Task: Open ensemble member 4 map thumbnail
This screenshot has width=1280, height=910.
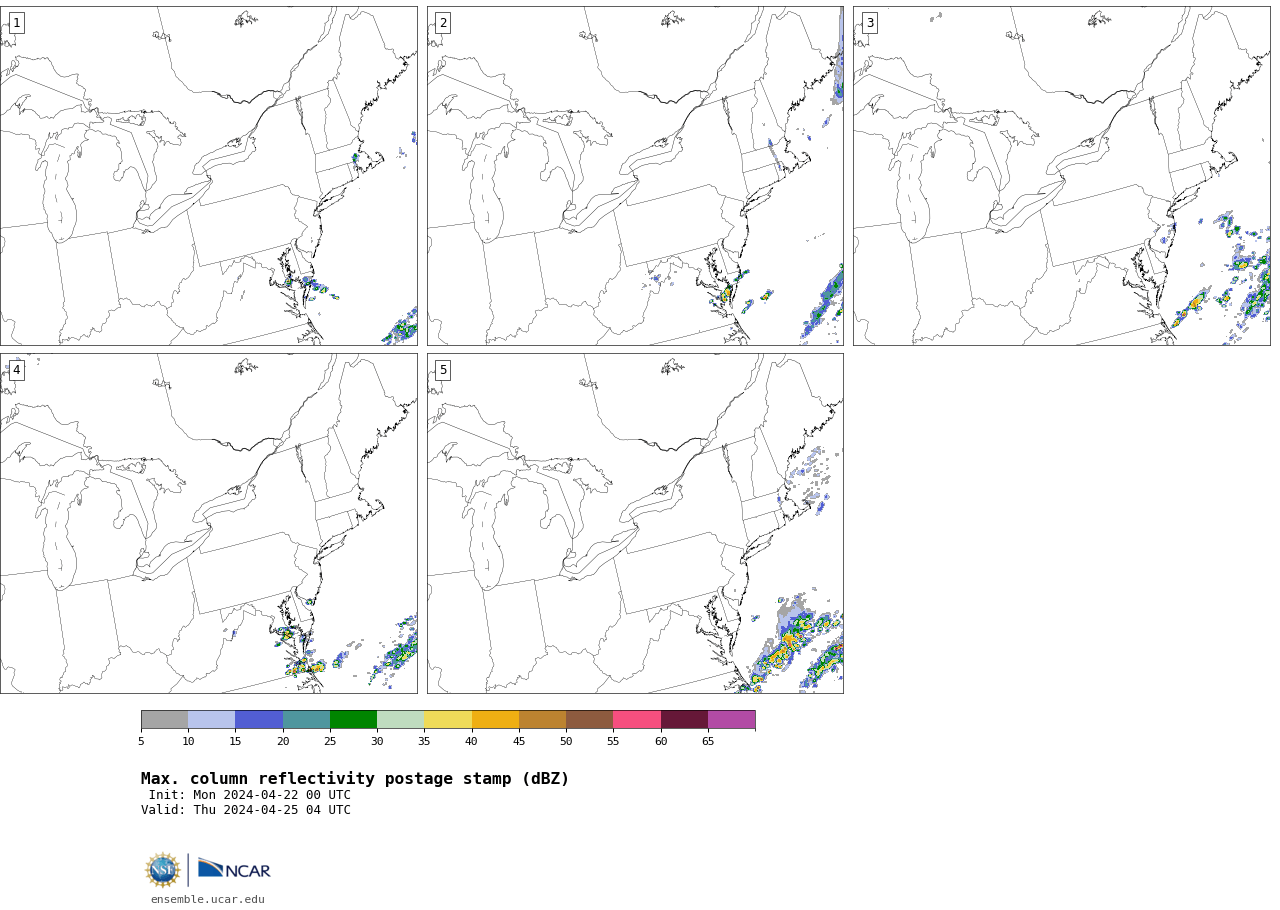Action: [208, 523]
